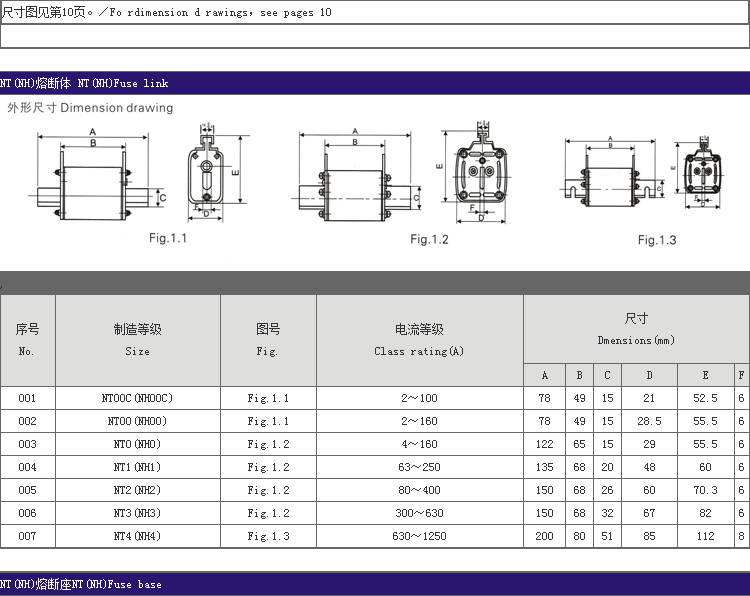The image size is (750, 596).
Task: Click the 'NT4(NH4)' size cell
Action: [x=137, y=536]
